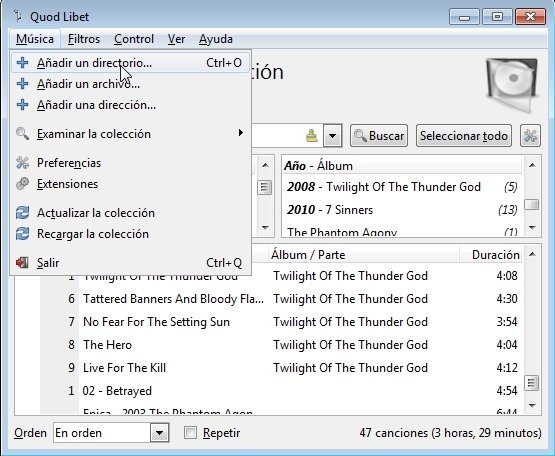Select Recargar la colección menu entry
The width and height of the screenshot is (555, 456).
pyautogui.click(x=130, y=234)
